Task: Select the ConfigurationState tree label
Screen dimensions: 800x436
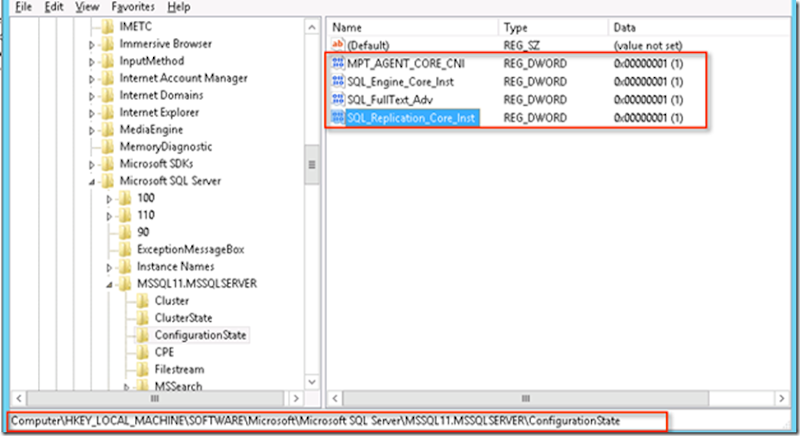Action: coord(201,335)
